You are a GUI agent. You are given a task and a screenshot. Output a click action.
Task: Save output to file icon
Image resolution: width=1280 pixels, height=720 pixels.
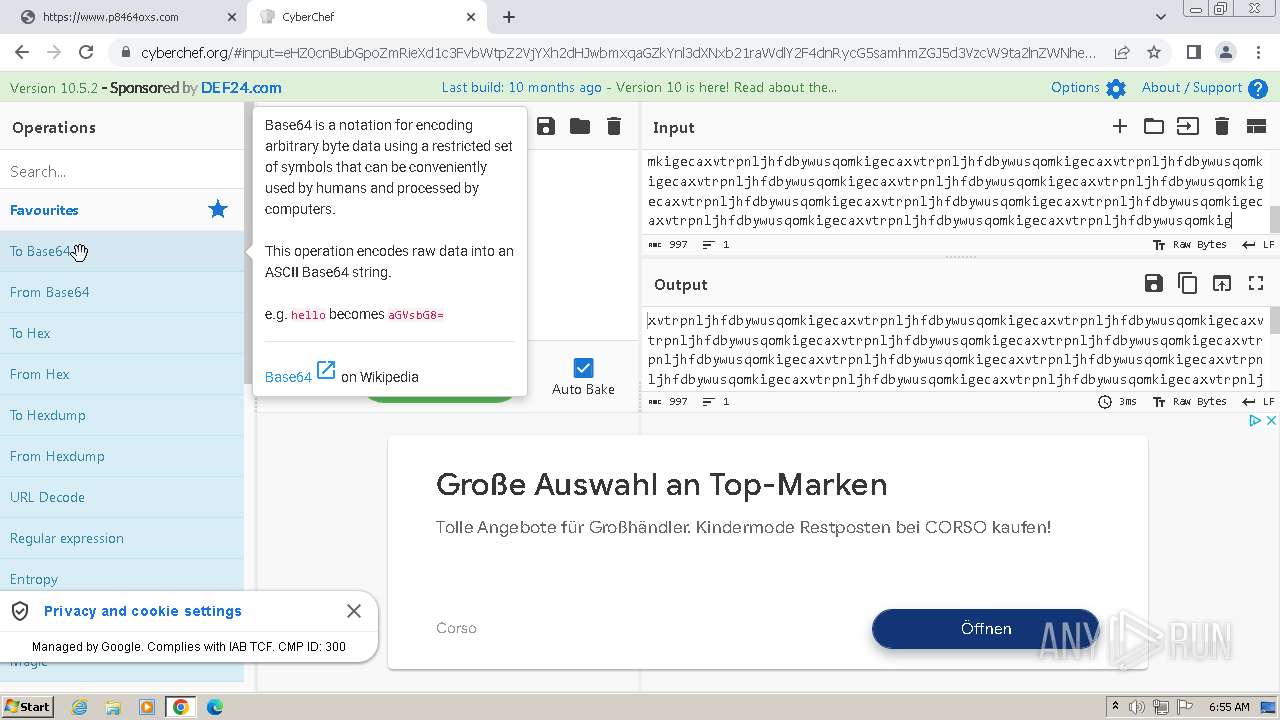pos(1154,284)
